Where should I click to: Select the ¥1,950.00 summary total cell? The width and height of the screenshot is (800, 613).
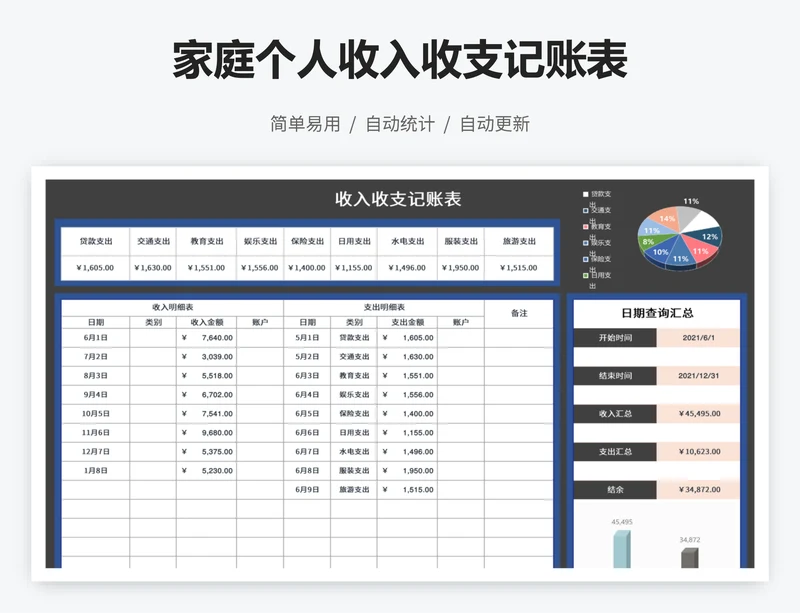pyautogui.click(x=461, y=267)
